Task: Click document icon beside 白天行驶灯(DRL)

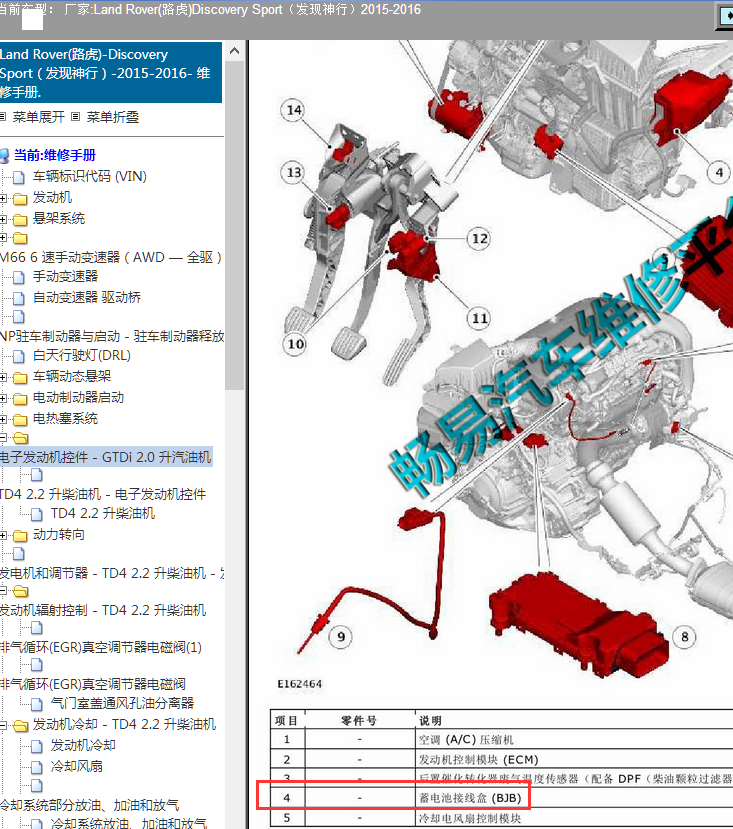Action: point(19,356)
